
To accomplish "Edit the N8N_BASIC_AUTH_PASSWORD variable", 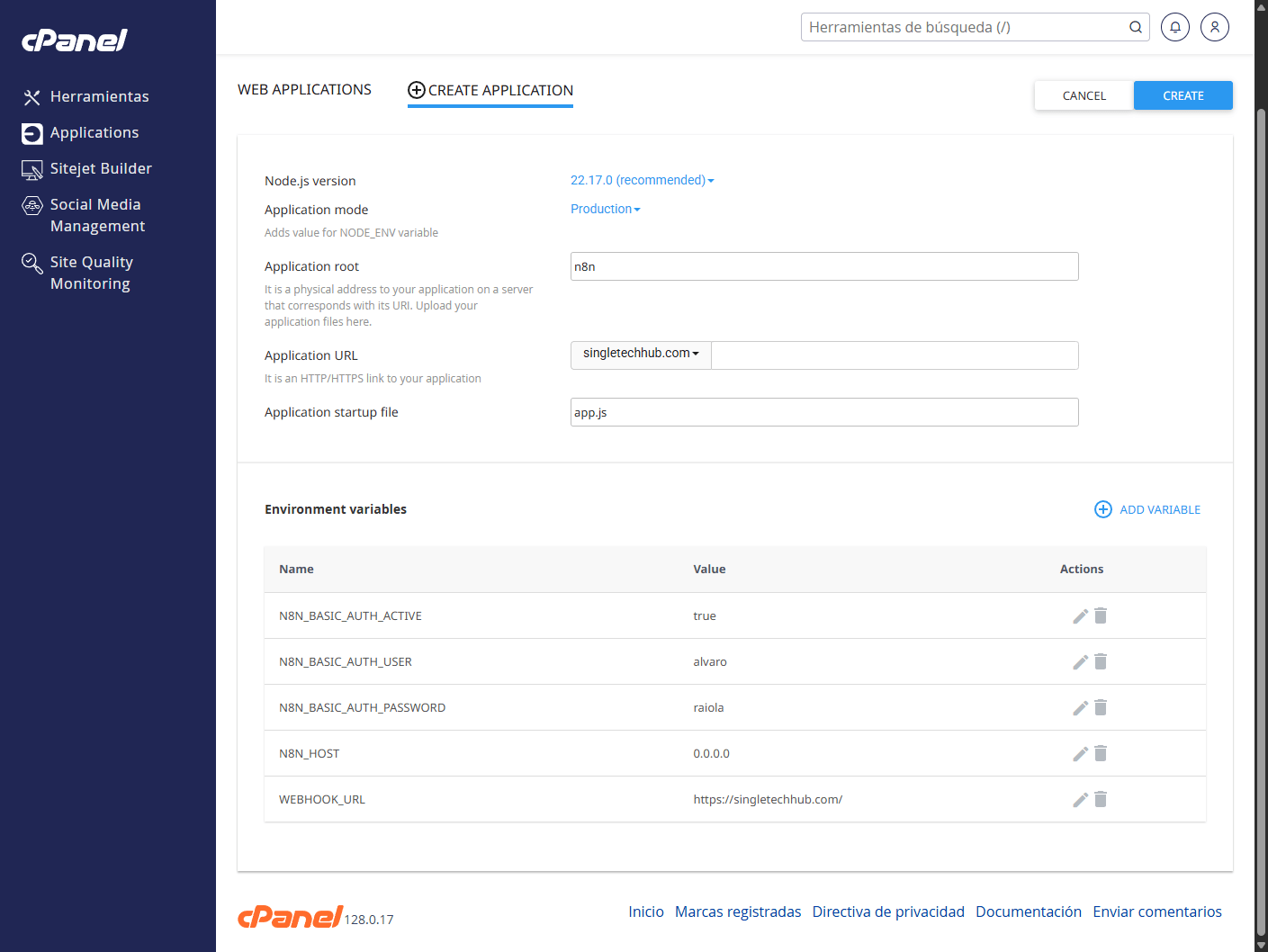I will pos(1081,708).
